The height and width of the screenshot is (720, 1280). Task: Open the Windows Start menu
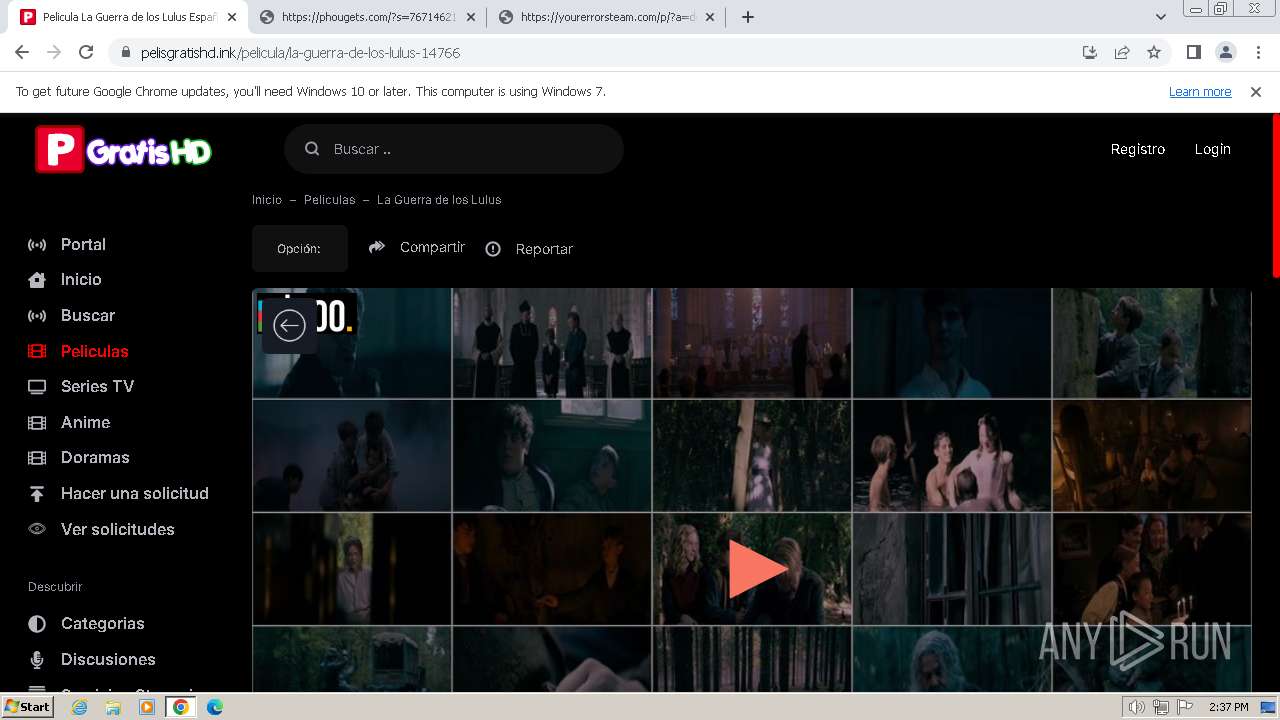coord(28,707)
